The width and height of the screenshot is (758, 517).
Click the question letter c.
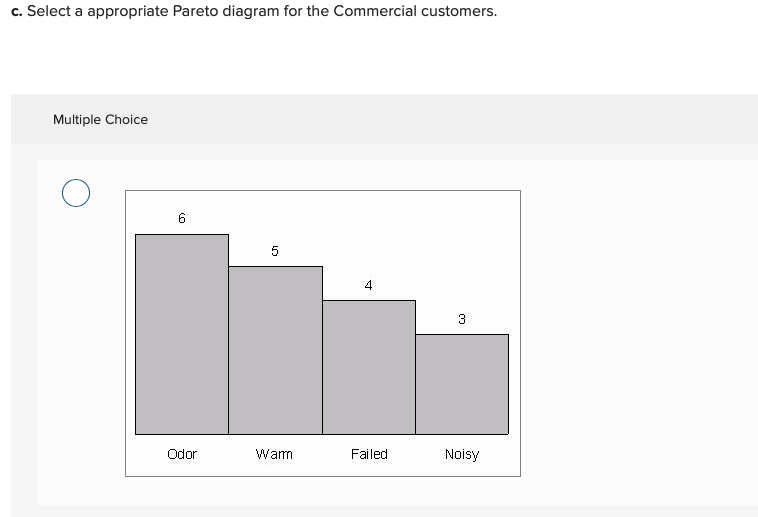coord(16,11)
